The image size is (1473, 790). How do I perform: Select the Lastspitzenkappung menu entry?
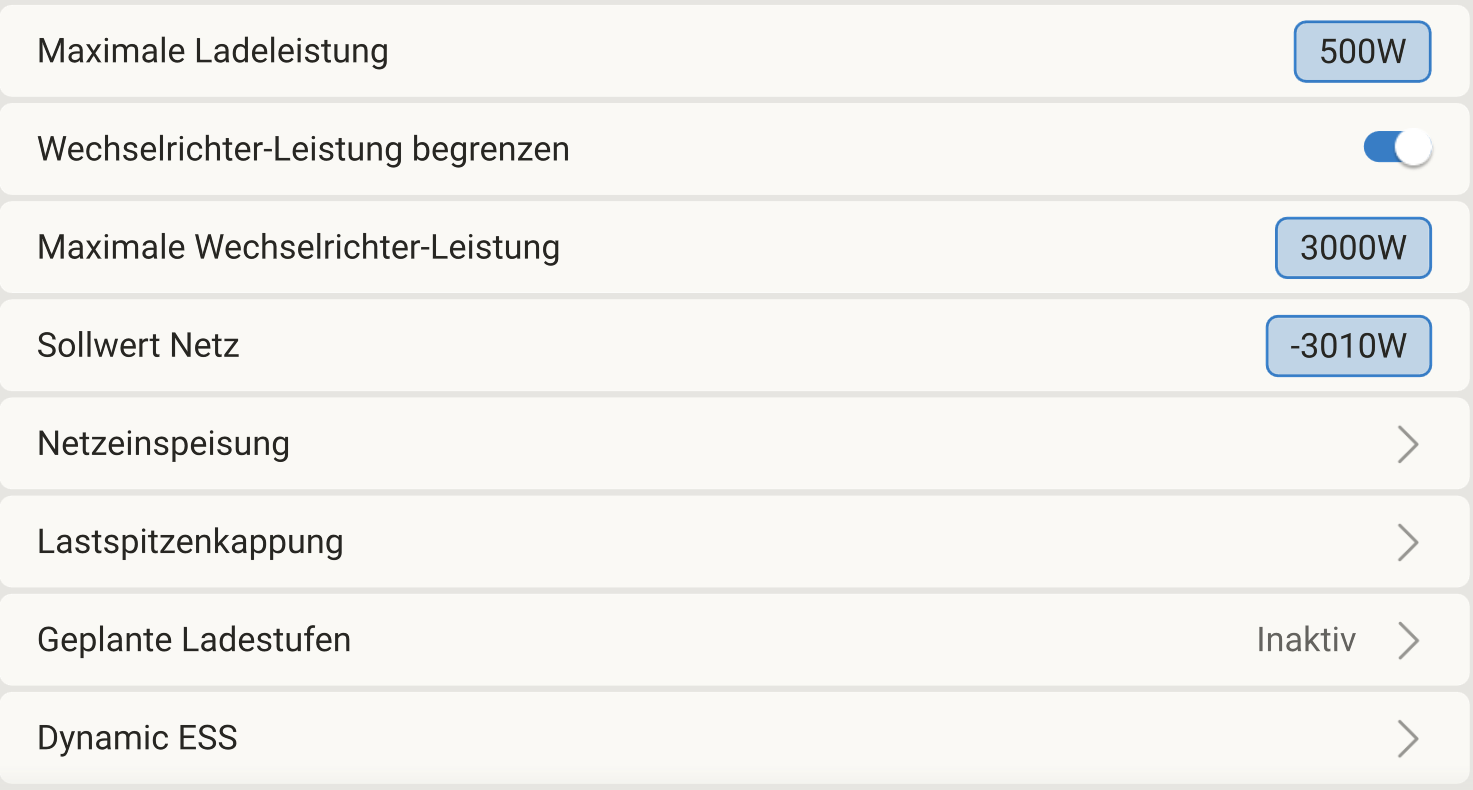[x=190, y=542]
